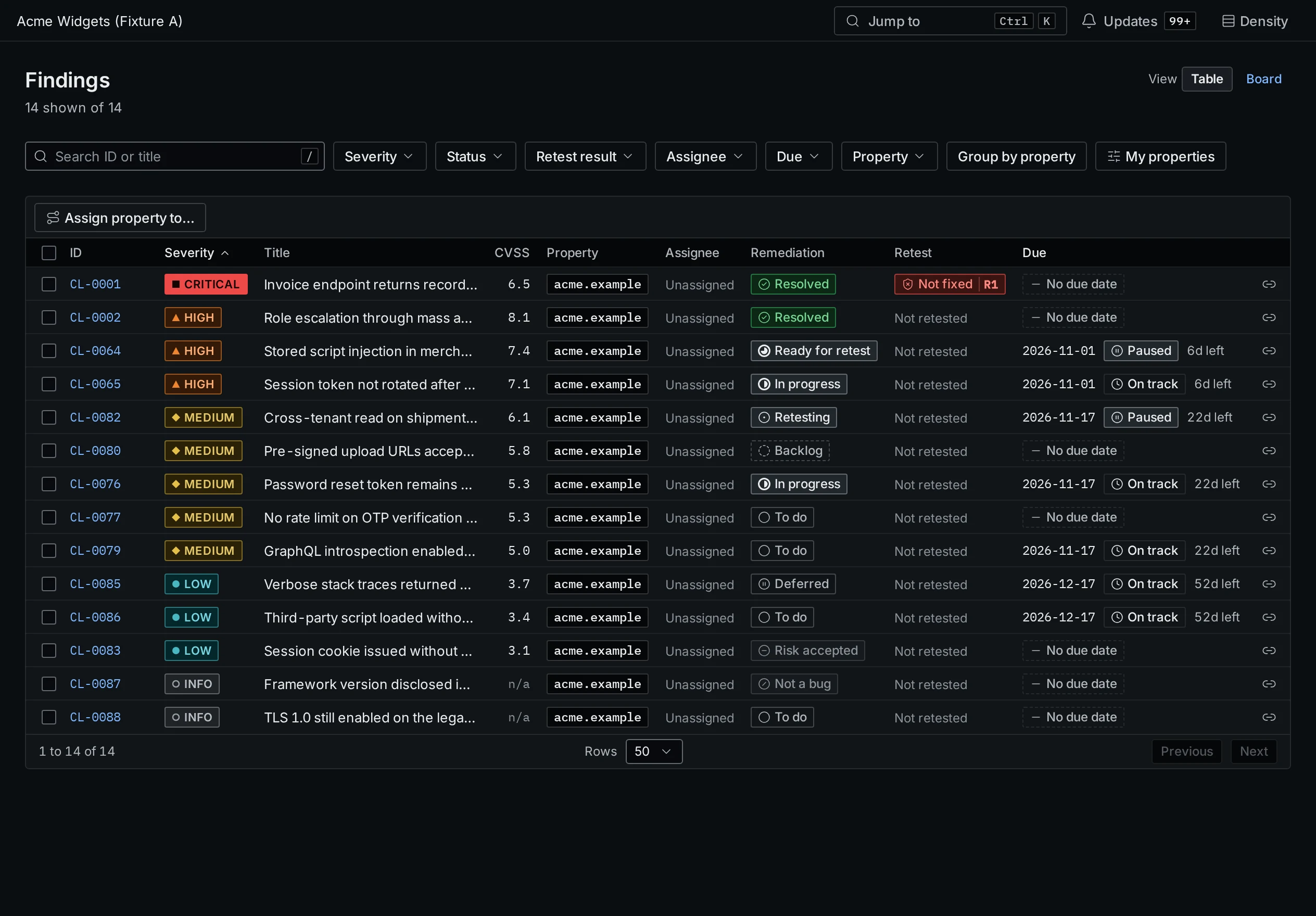This screenshot has width=1316, height=916.
Task: Open the Assignee filter dropdown
Action: (705, 157)
